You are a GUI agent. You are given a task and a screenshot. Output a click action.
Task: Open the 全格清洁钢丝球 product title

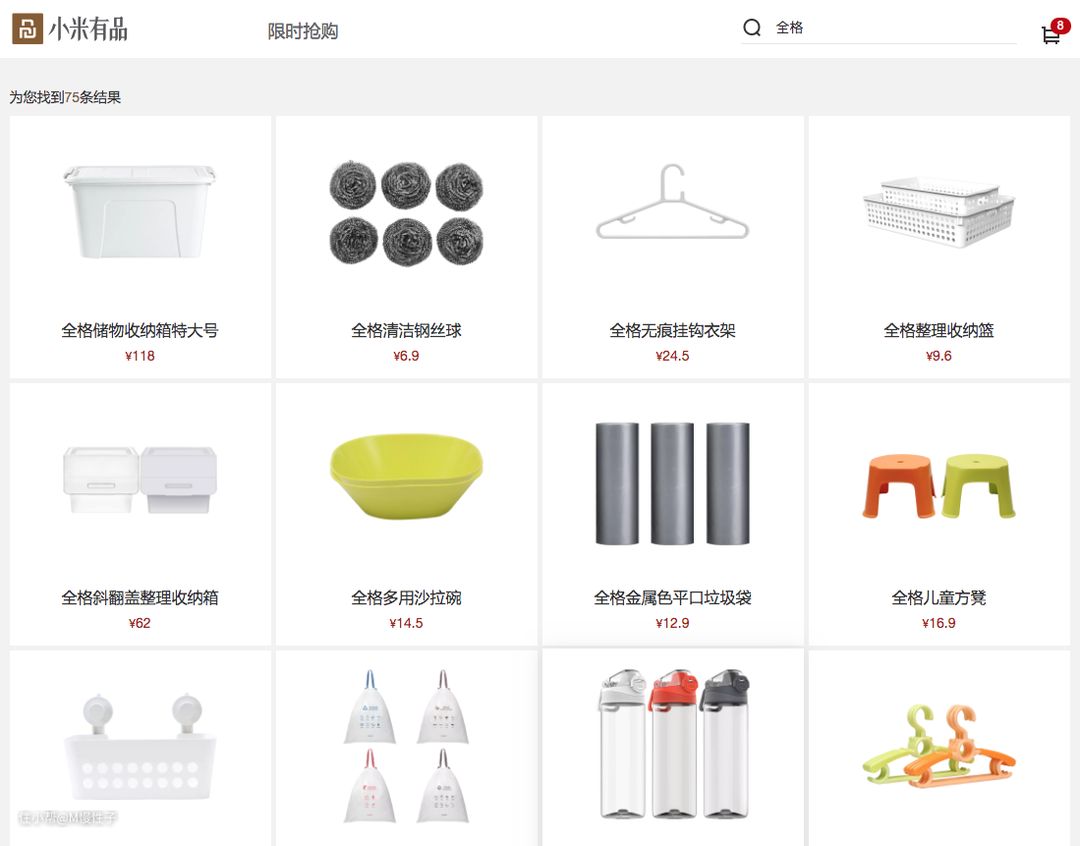click(x=406, y=331)
